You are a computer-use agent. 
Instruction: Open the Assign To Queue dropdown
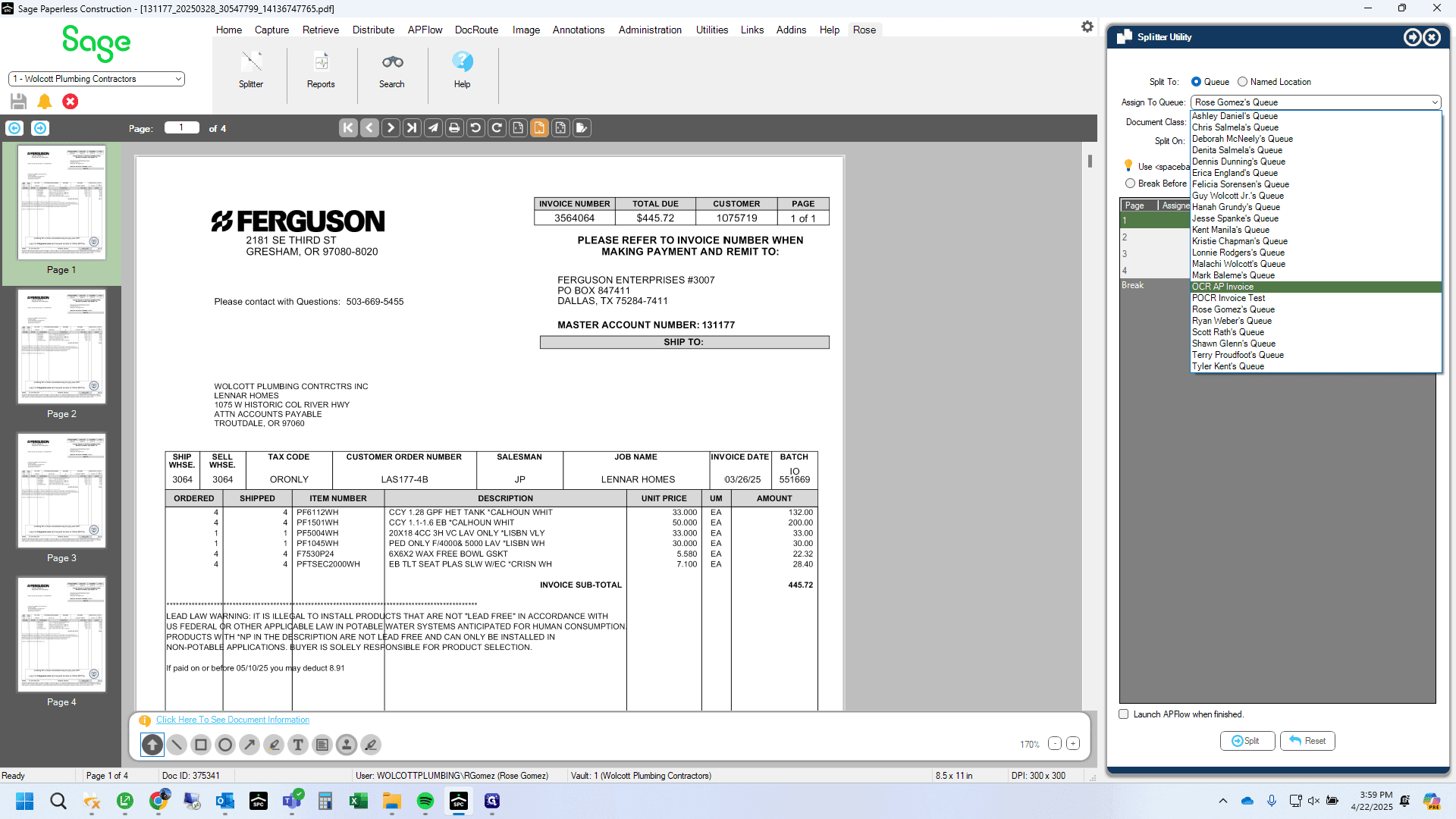click(1316, 102)
